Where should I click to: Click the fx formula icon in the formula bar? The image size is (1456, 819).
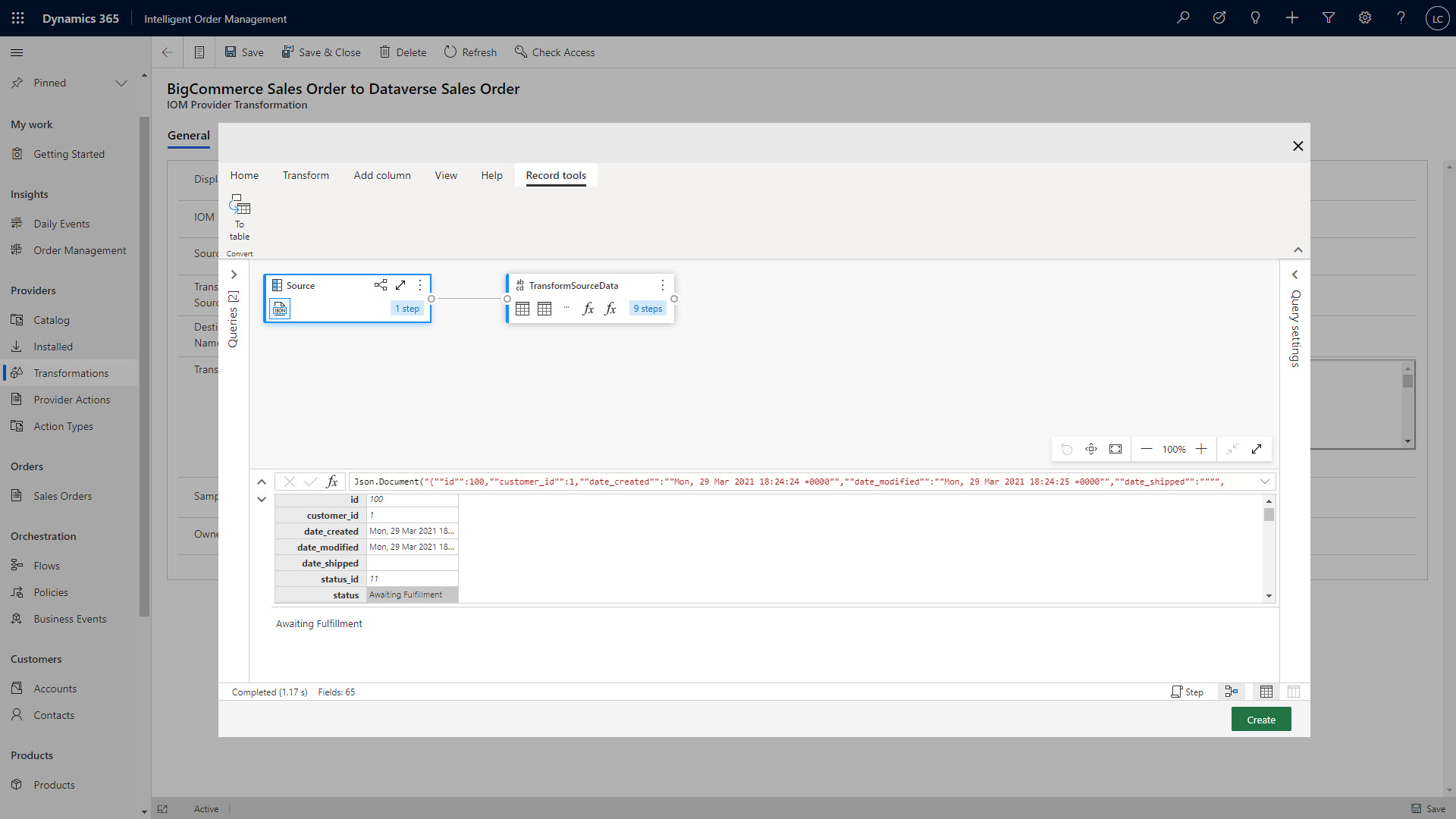[x=332, y=482]
